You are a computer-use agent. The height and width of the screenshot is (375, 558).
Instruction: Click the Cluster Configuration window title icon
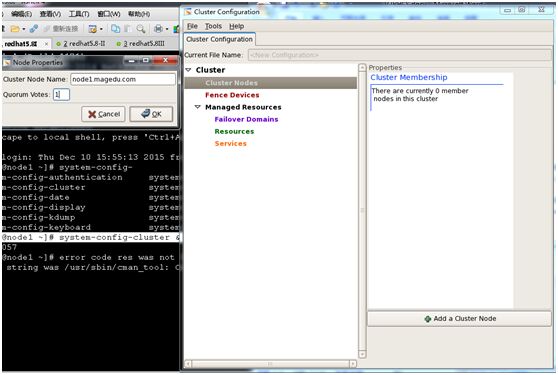click(x=188, y=12)
